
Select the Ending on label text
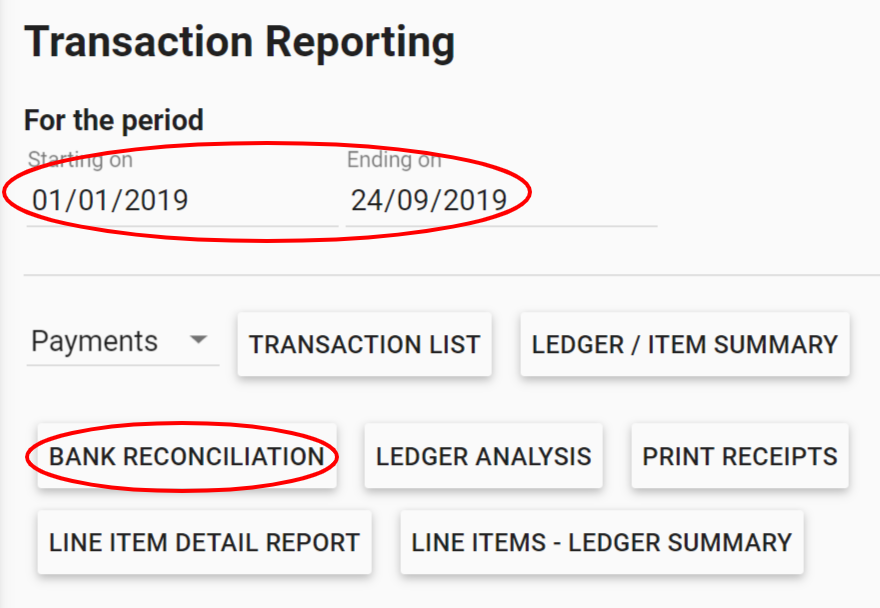coord(393,159)
